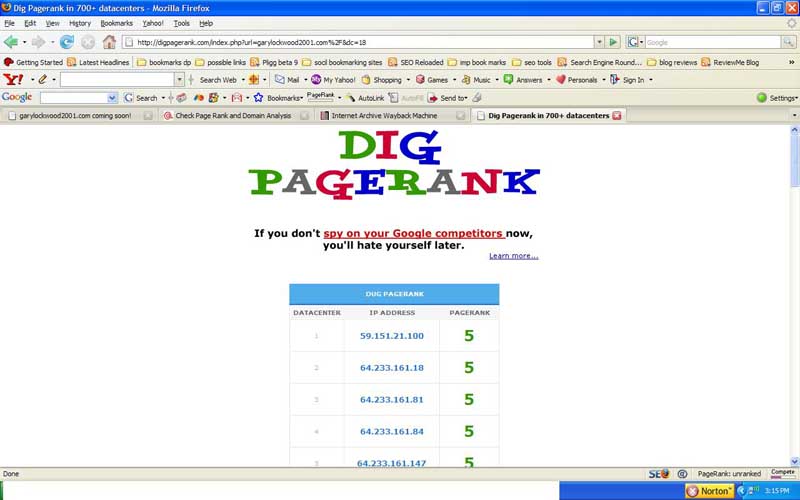Image resolution: width=800 pixels, height=500 pixels.
Task: Focus the Google toolbar search field
Action: (74, 97)
